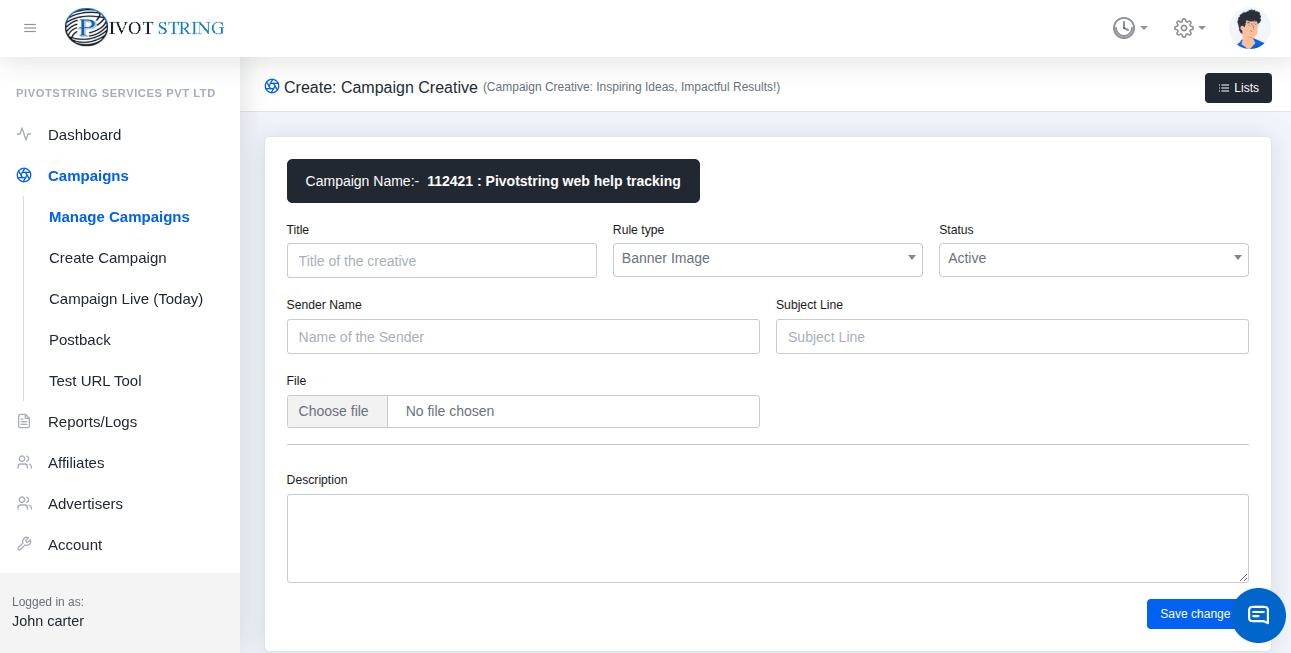Open the clock/history icon in top bar
This screenshot has width=1291, height=653.
click(1122, 28)
